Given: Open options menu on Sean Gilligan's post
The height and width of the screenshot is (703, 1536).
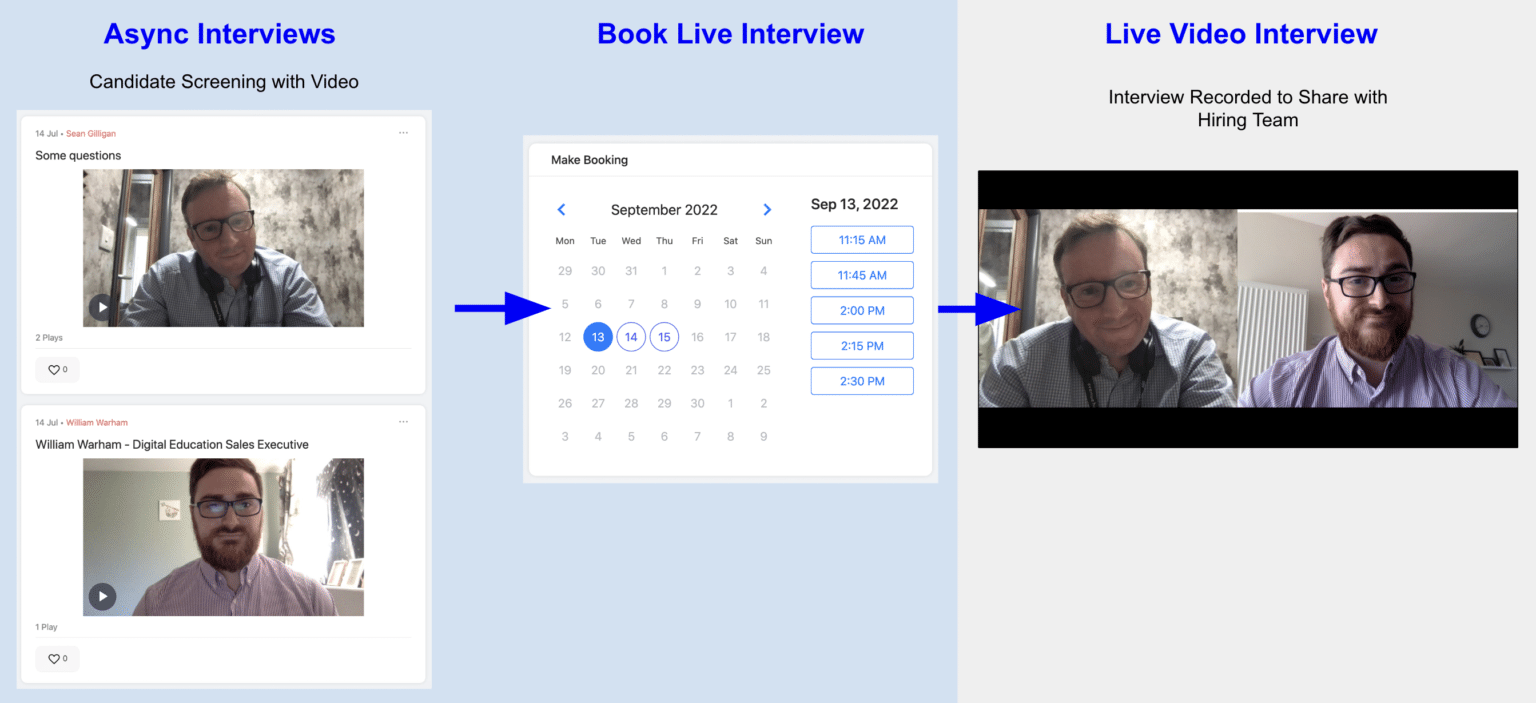Looking at the screenshot, I should coord(403,132).
